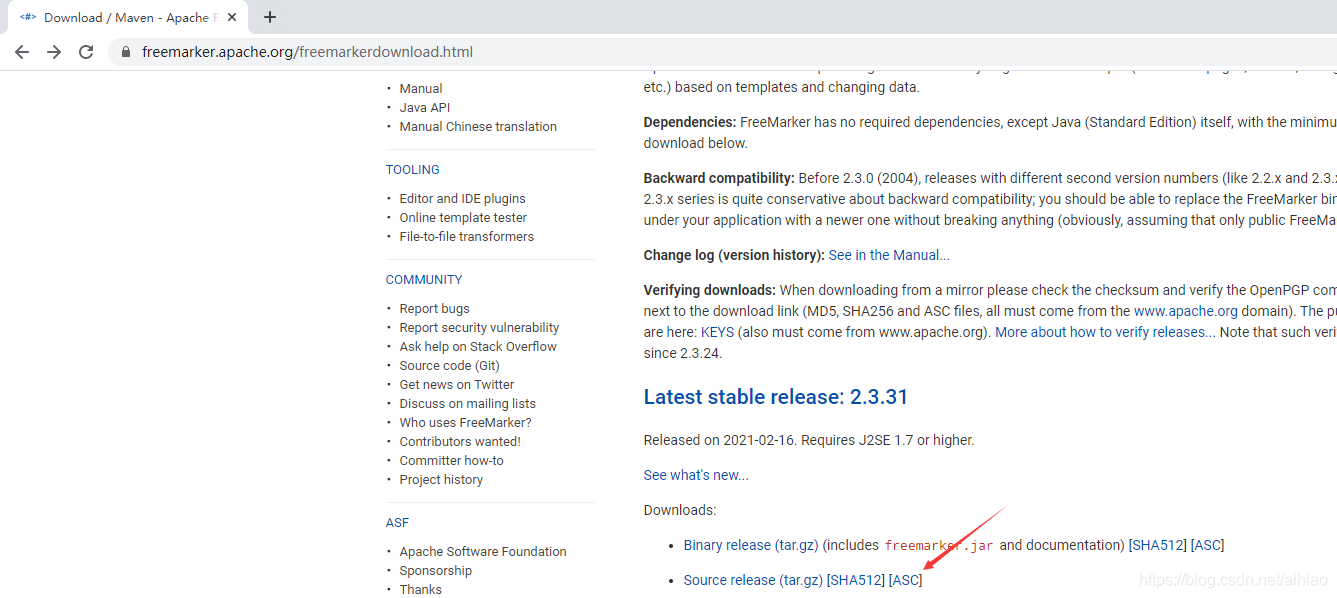This screenshot has height=598, width=1337.
Task: View site info via the padlock icon
Action: [126, 52]
